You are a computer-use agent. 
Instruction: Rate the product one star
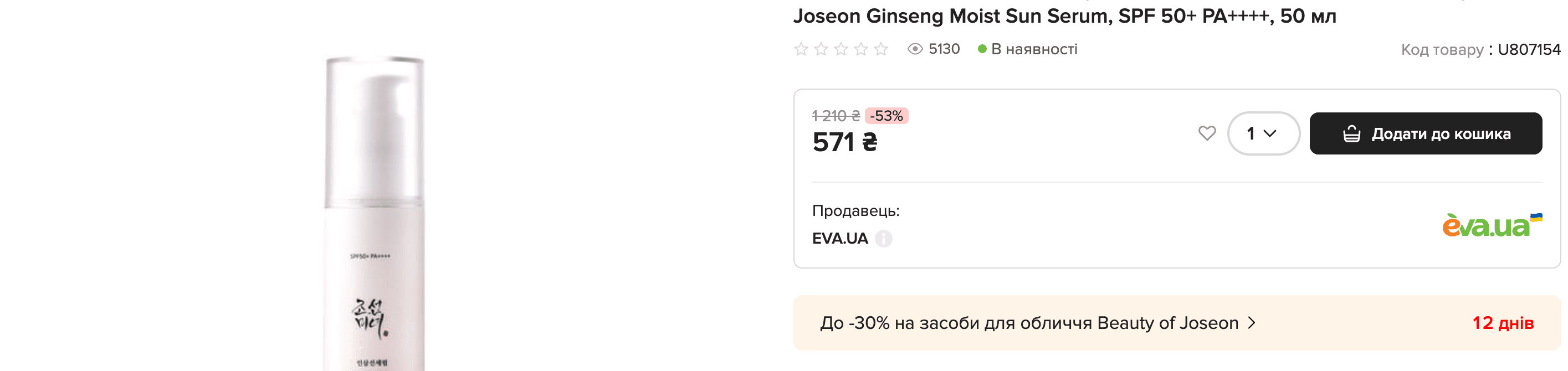tap(801, 49)
